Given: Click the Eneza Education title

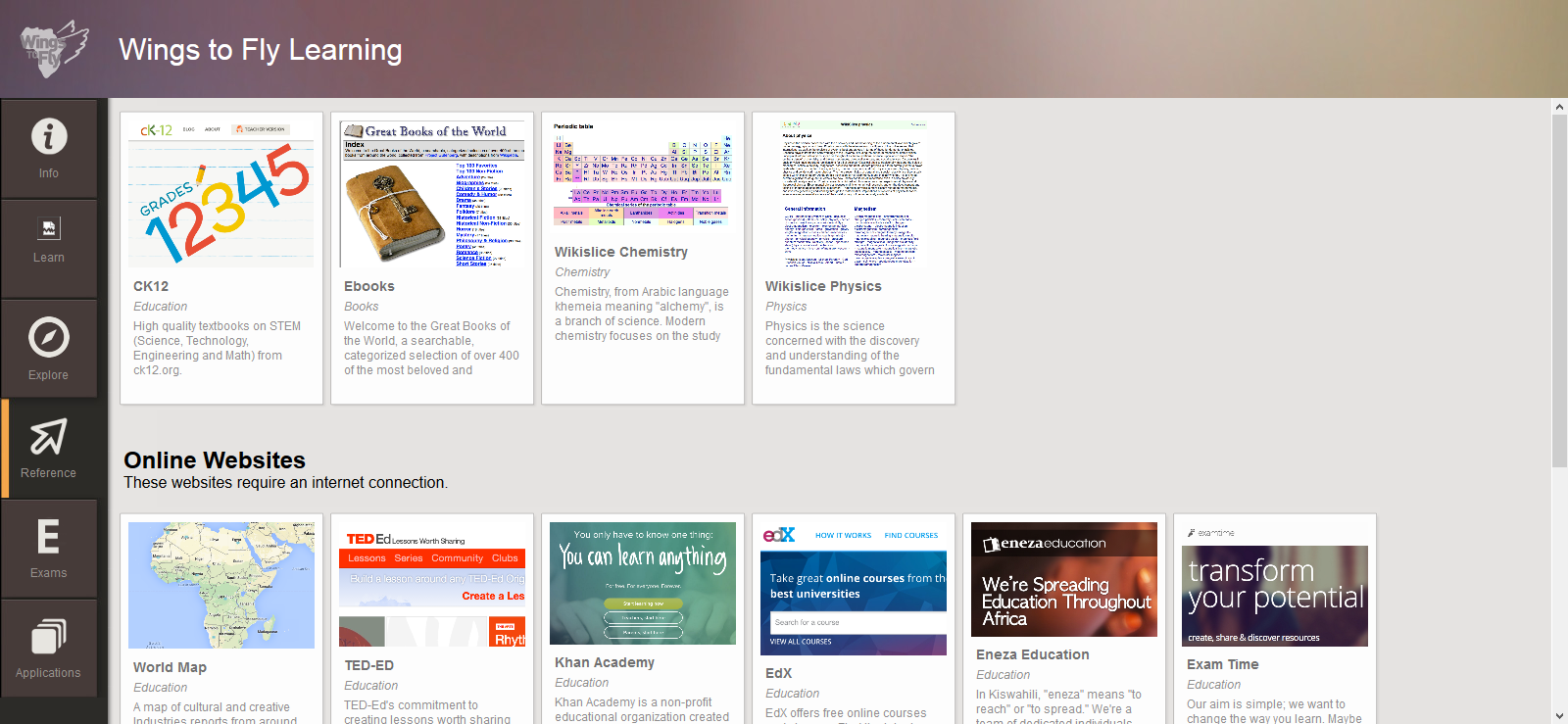Looking at the screenshot, I should (x=1032, y=654).
